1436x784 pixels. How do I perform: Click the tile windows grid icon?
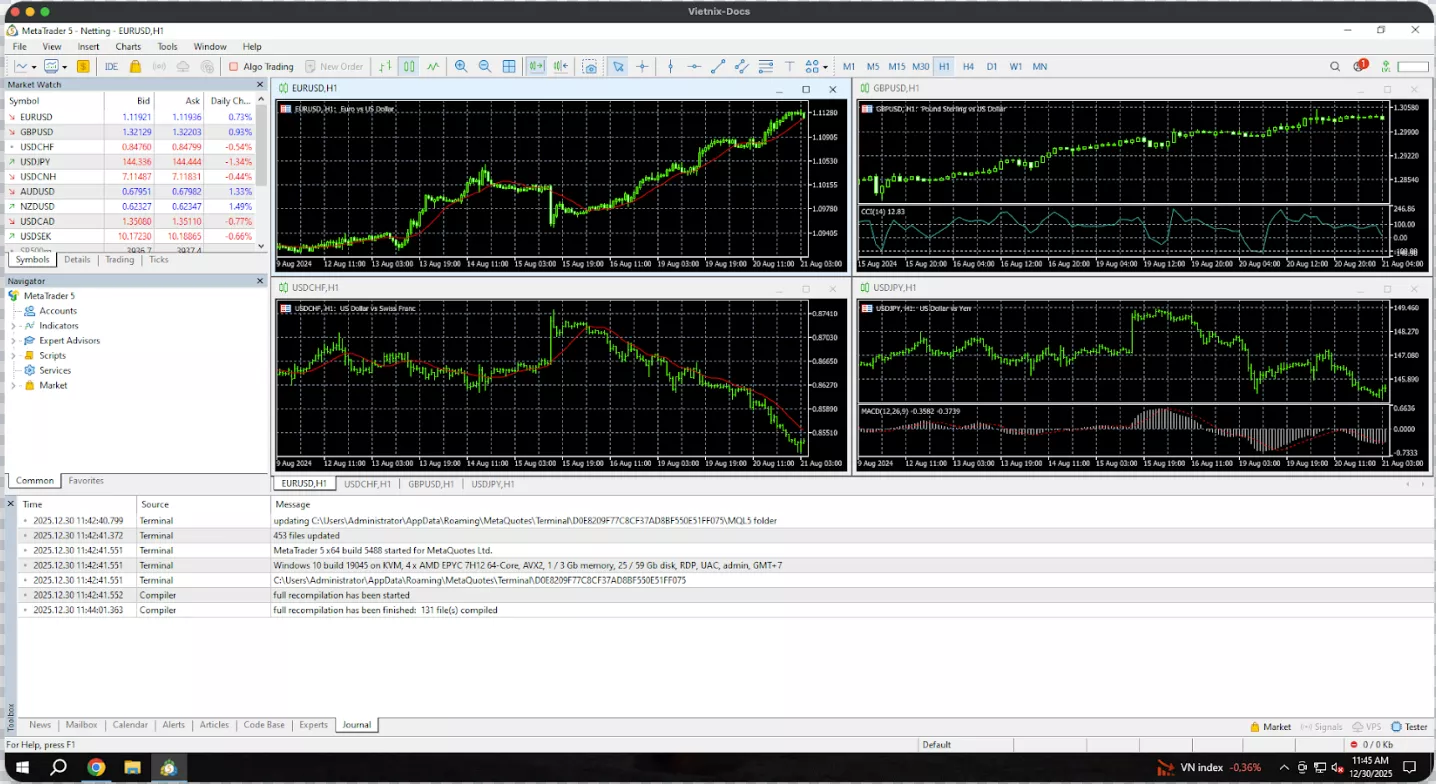pyautogui.click(x=509, y=67)
